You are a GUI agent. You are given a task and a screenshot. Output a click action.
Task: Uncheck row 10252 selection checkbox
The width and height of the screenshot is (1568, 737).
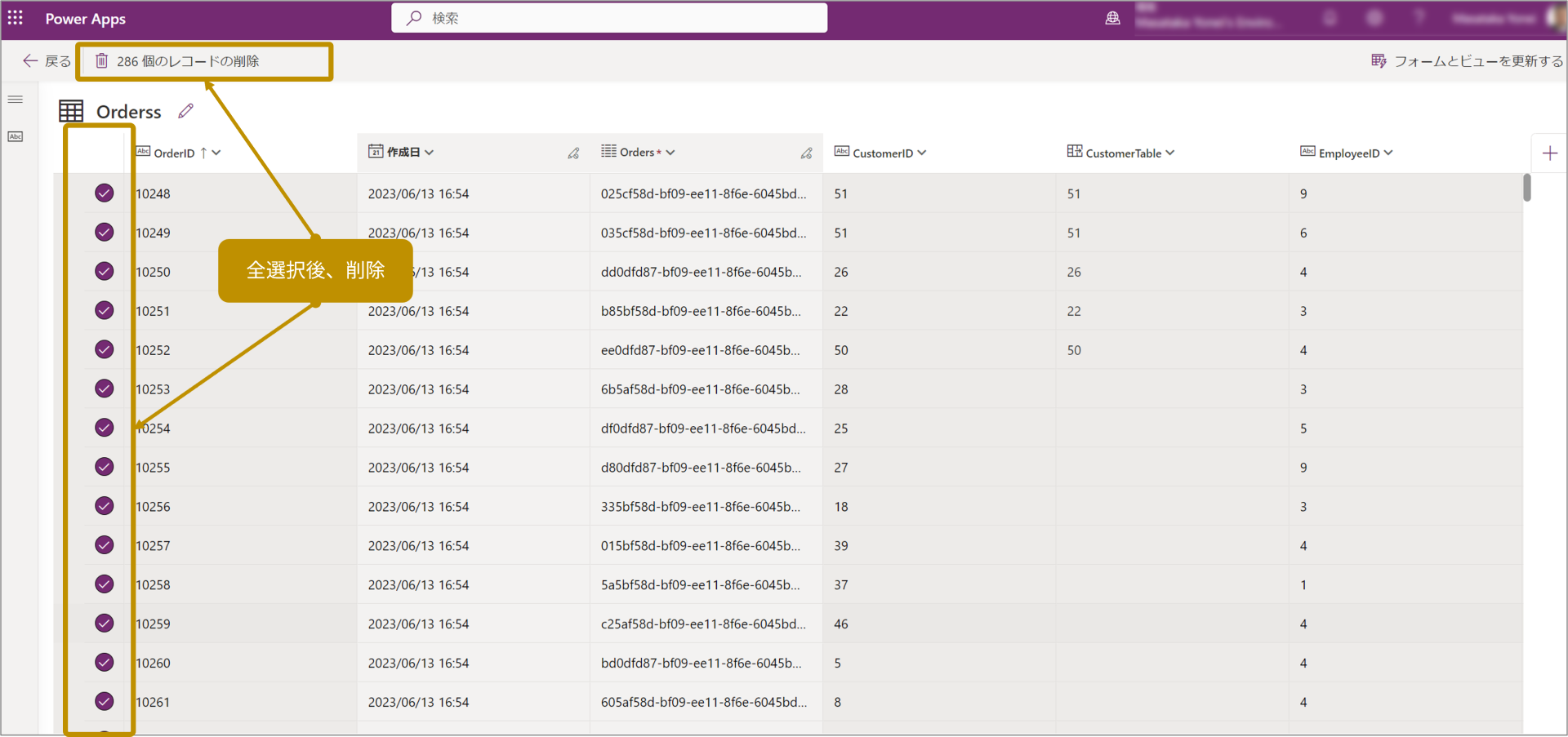point(105,350)
